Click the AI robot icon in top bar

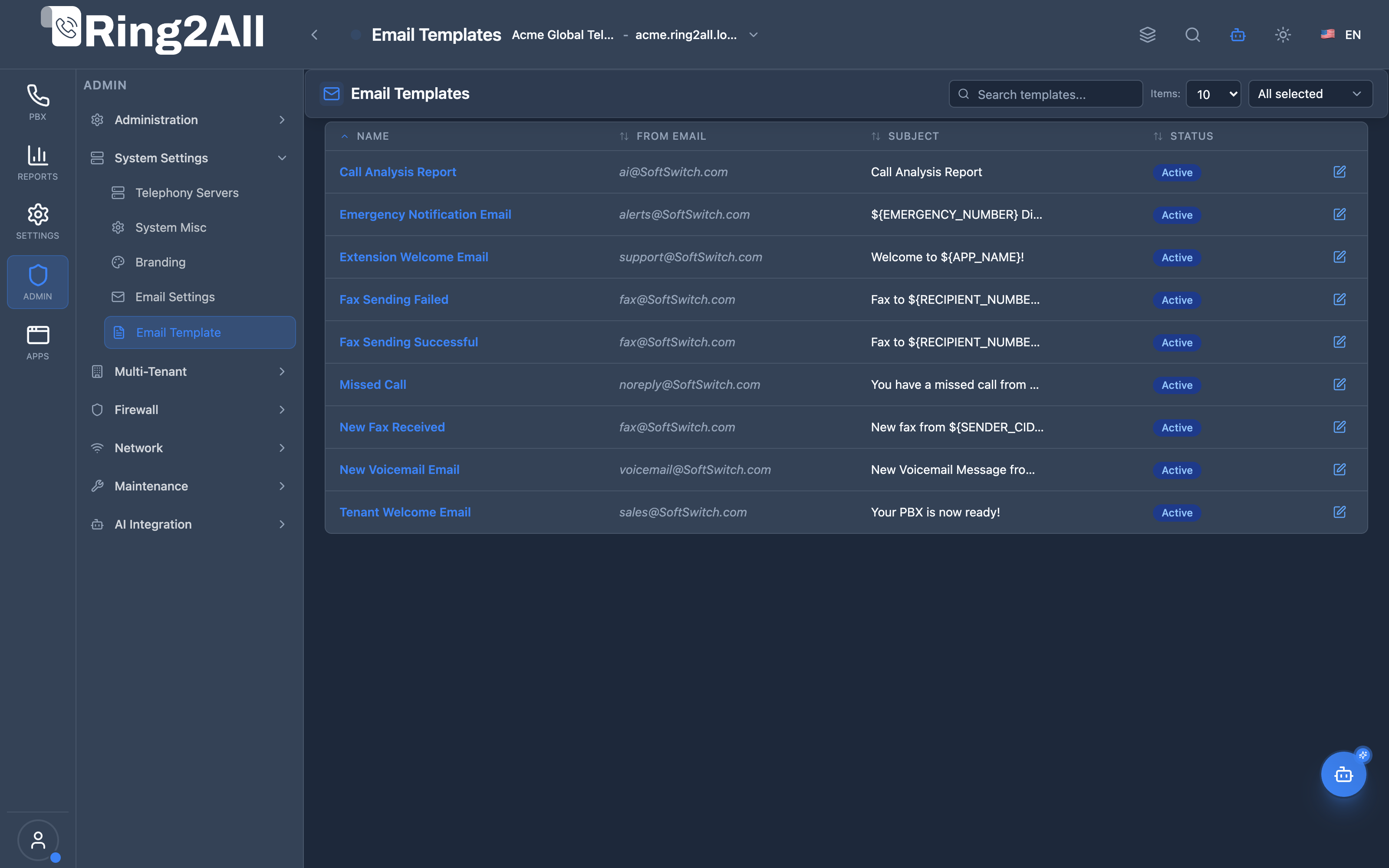pos(1238,34)
